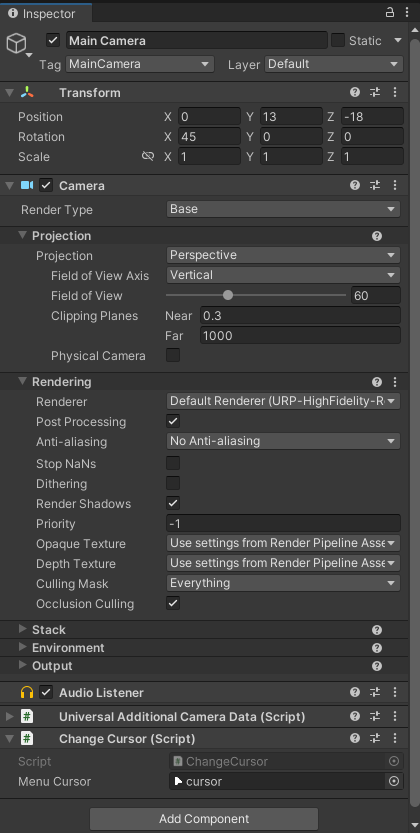Enable Dithering checkbox
Screen dimensions: 420x833
coord(173,483)
